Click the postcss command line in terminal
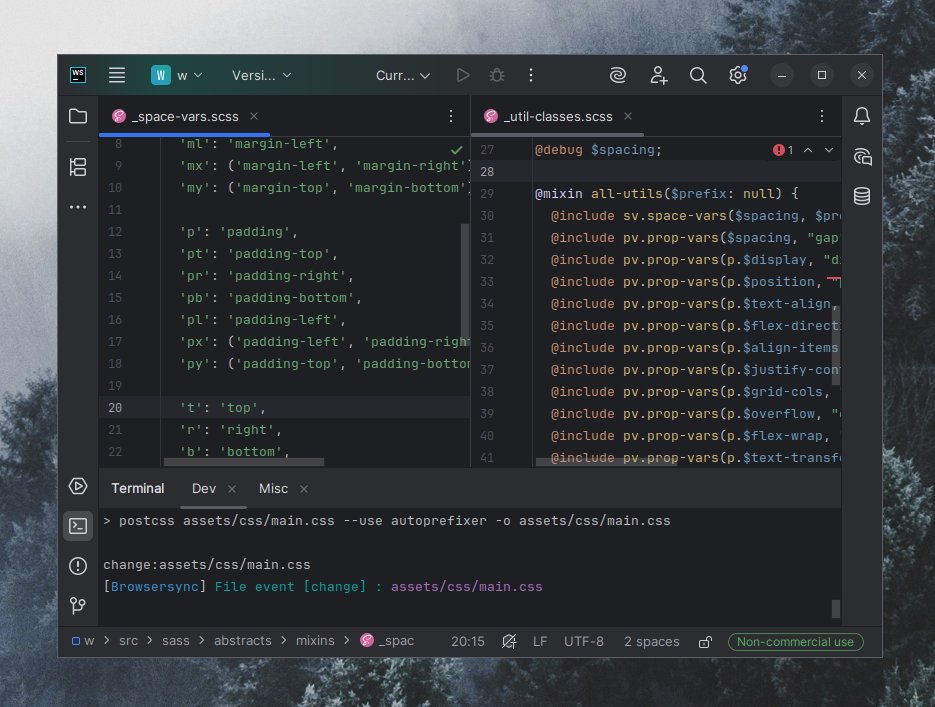This screenshot has width=935, height=707. click(386, 520)
